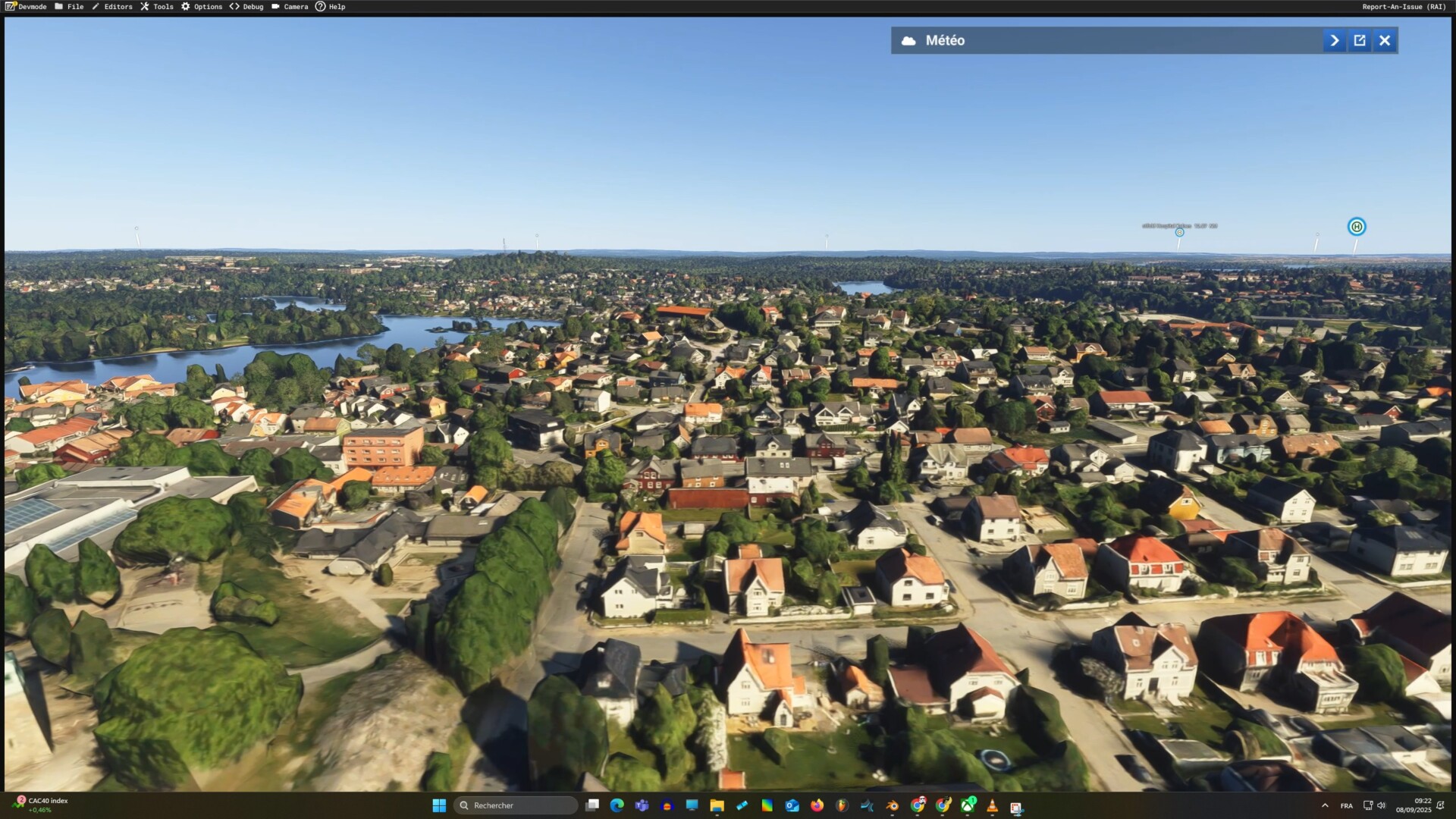The image size is (1456, 819).
Task: Open the Options menu
Action: click(202, 7)
